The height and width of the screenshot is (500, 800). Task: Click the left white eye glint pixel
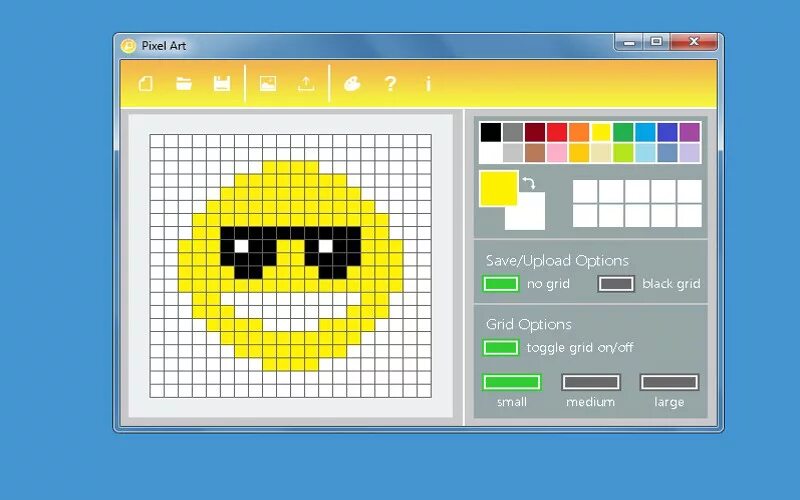[x=241, y=246]
